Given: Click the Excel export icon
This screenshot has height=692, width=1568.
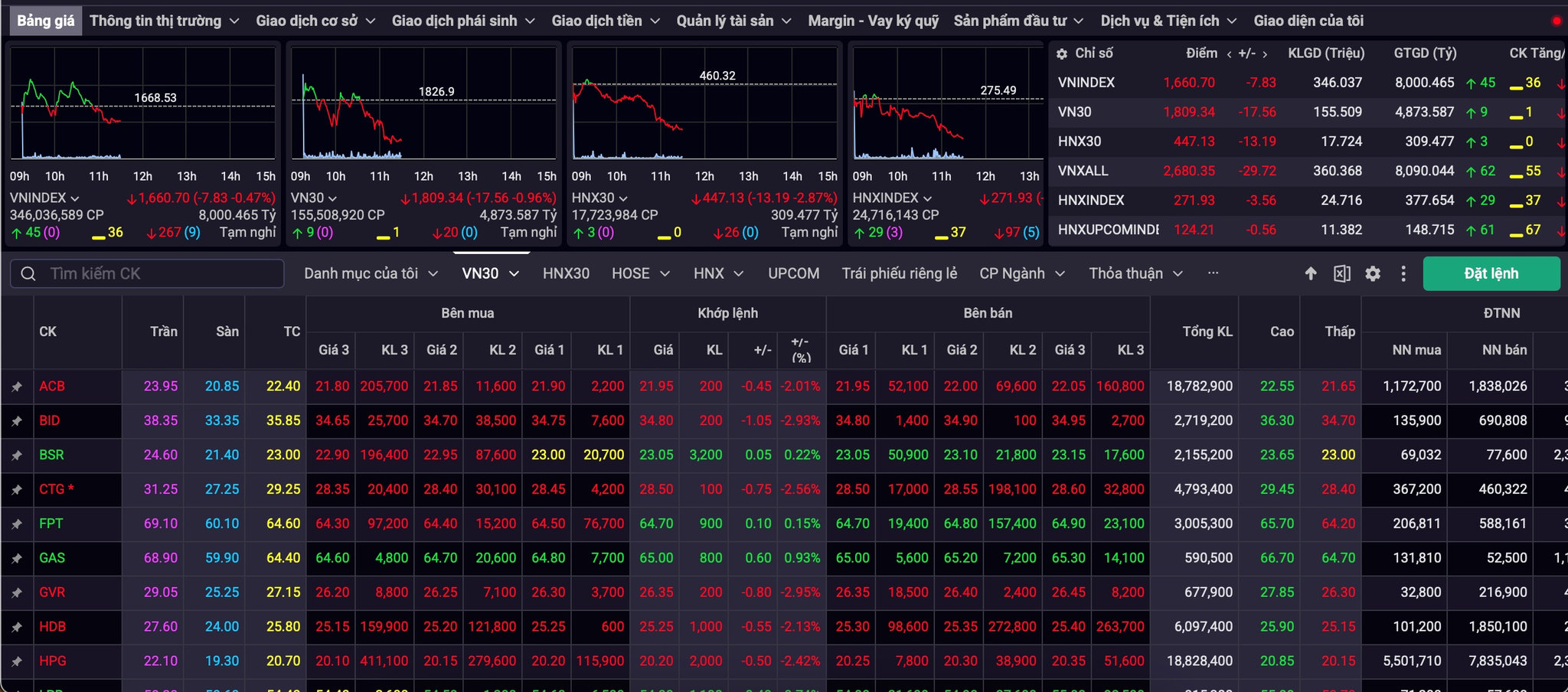Looking at the screenshot, I should (1341, 273).
